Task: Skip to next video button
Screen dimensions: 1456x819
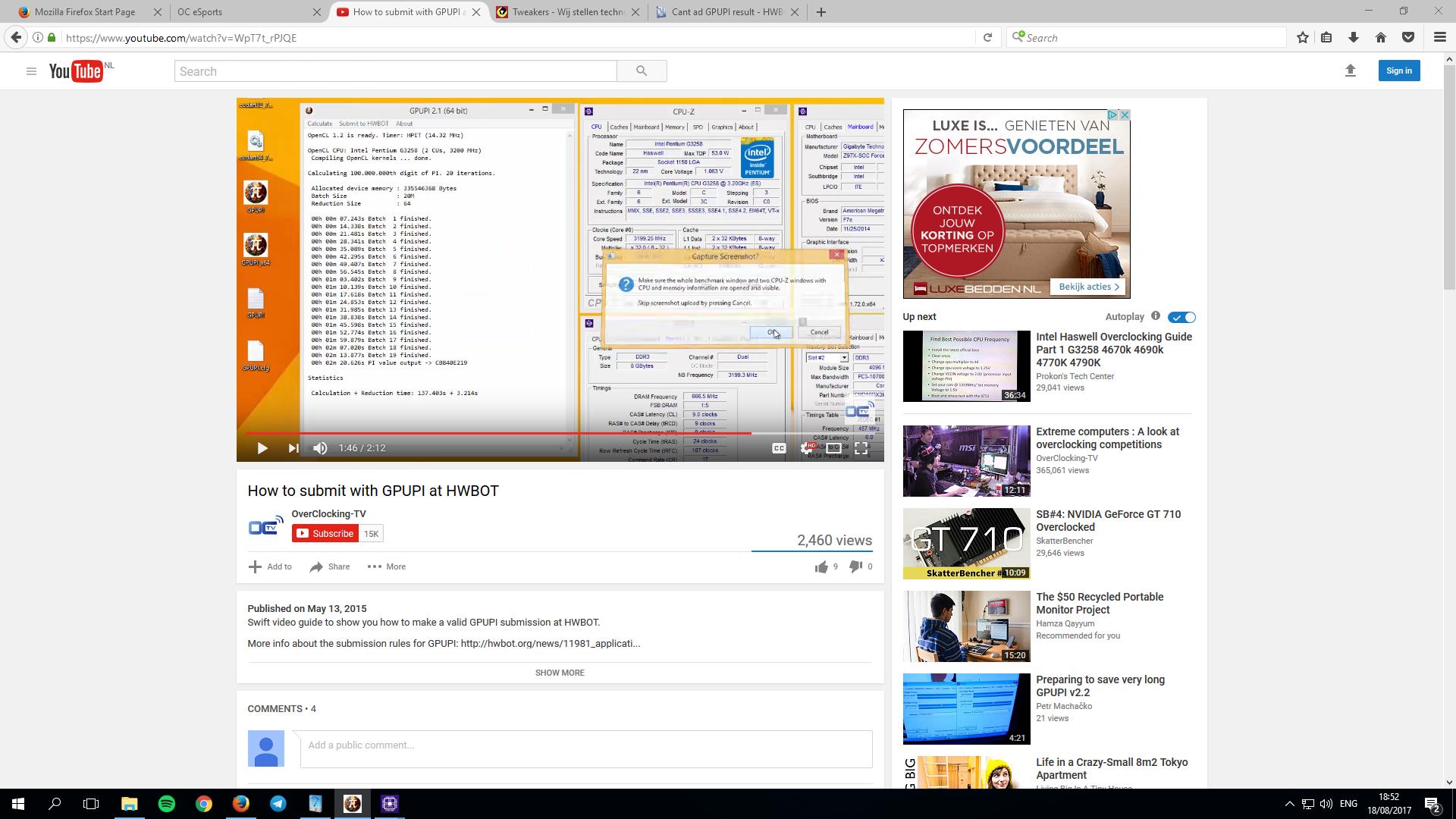Action: pos(293,448)
